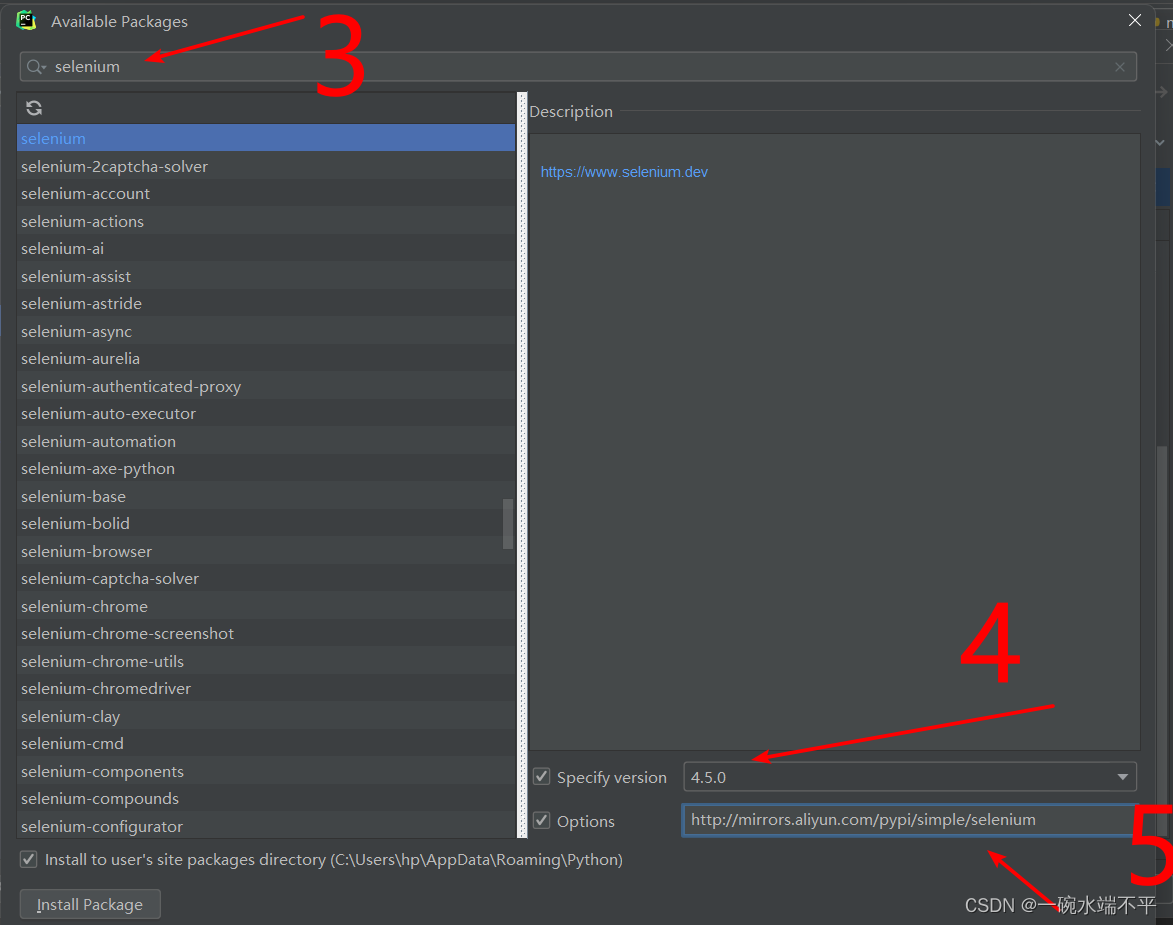Select selenium-chrome-screenshot package
This screenshot has height=925, width=1173.
tap(266, 633)
